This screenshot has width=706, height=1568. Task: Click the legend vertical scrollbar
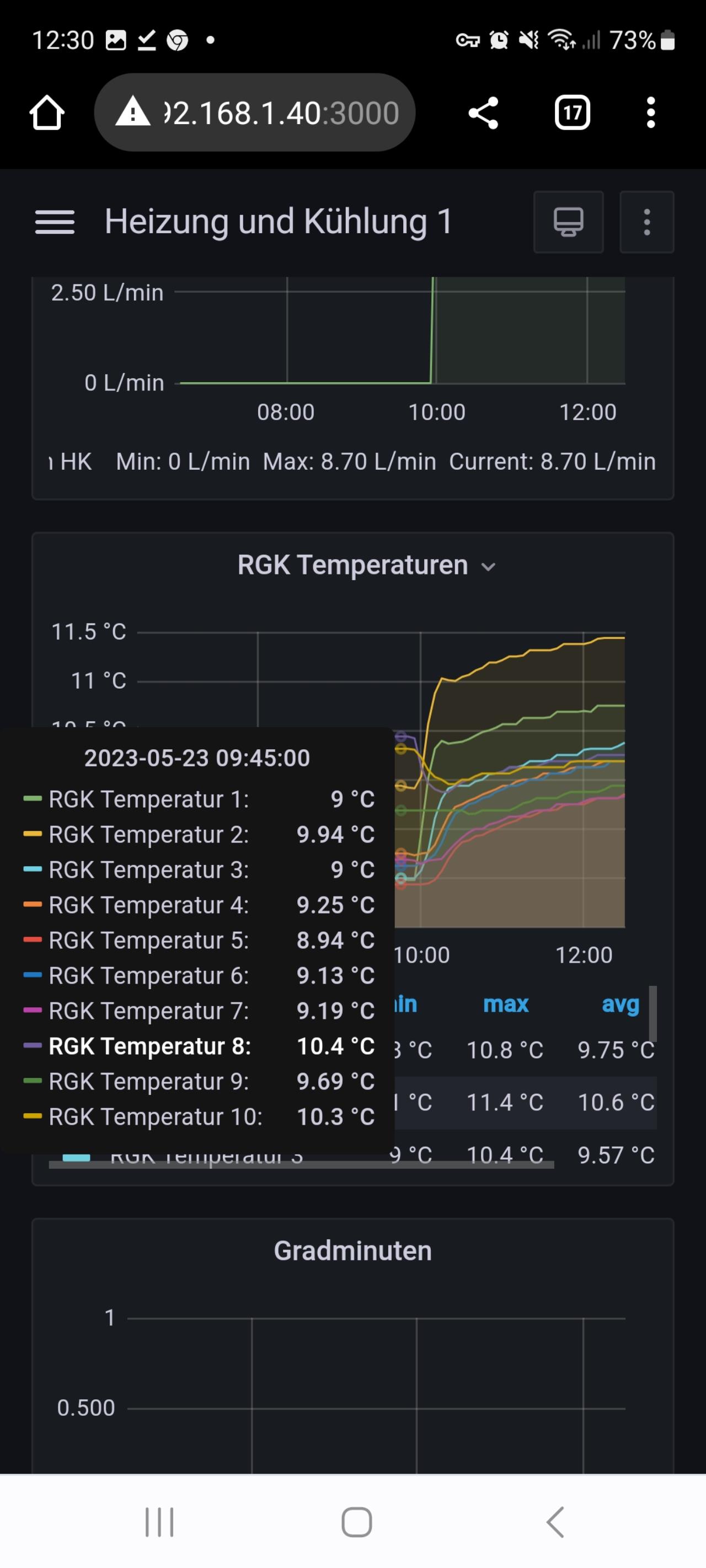pos(652,1013)
